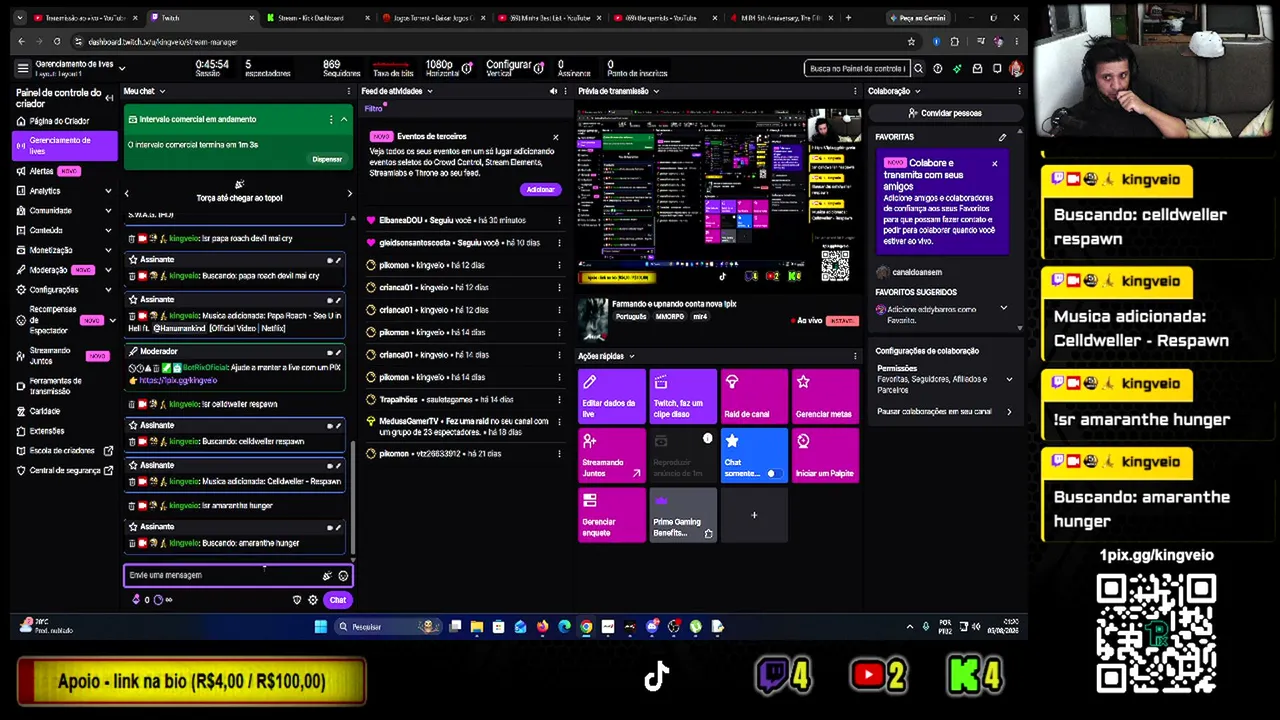Viewport: 1280px width, 720px height.
Task: Click Iniciar um Palpite quick action
Action: click(x=825, y=455)
